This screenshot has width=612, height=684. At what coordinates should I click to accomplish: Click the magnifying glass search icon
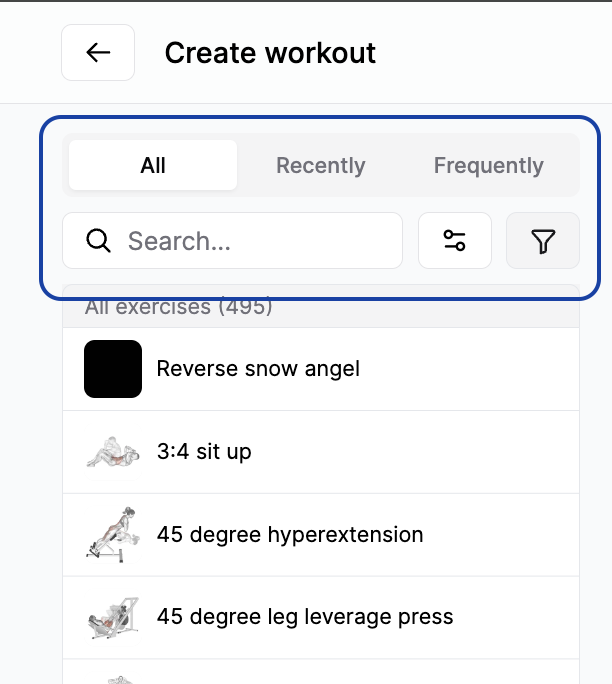(x=98, y=241)
